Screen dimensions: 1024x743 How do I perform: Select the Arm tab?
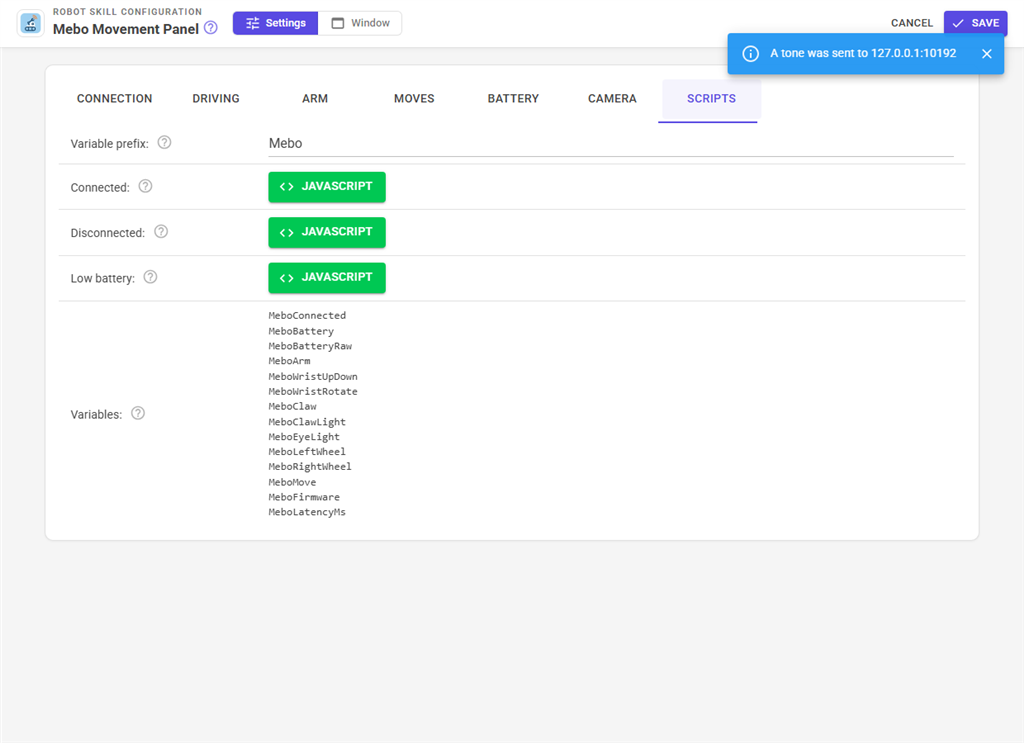pyautogui.click(x=315, y=99)
